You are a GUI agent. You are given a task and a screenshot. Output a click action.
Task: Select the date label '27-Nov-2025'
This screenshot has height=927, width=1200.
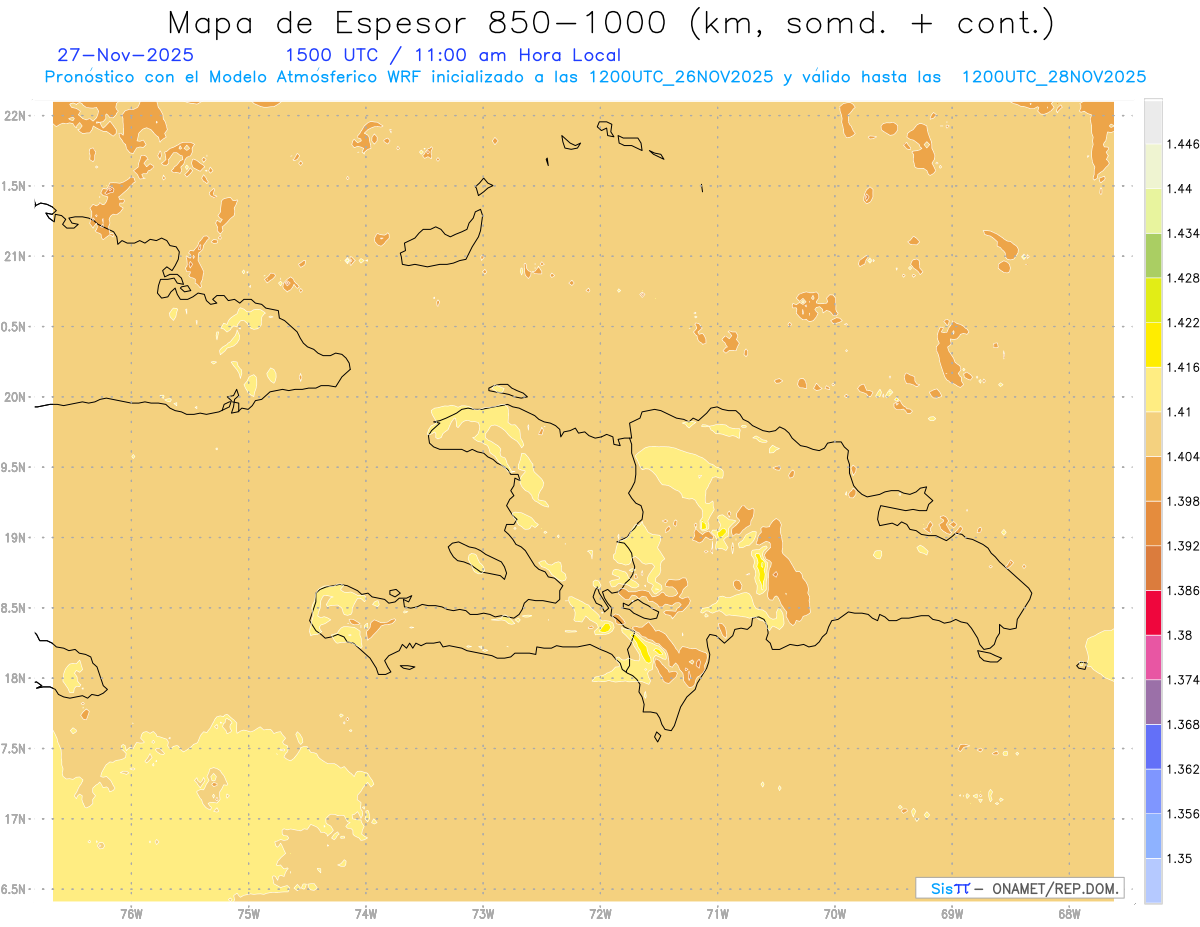pos(126,55)
